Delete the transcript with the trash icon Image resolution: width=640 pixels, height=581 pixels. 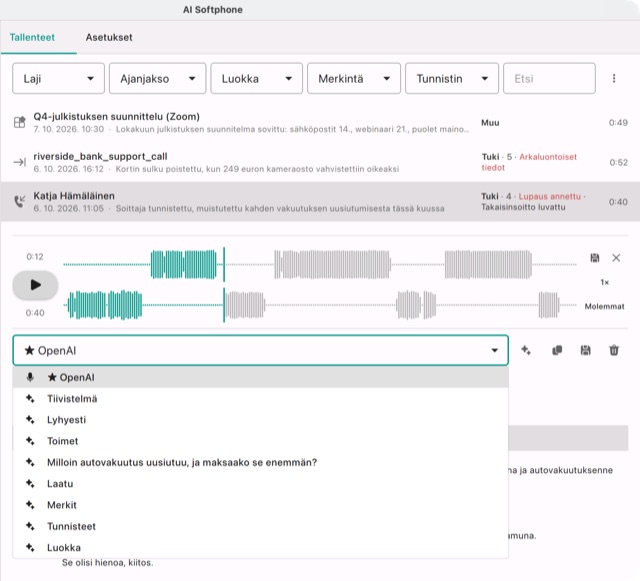coord(614,350)
